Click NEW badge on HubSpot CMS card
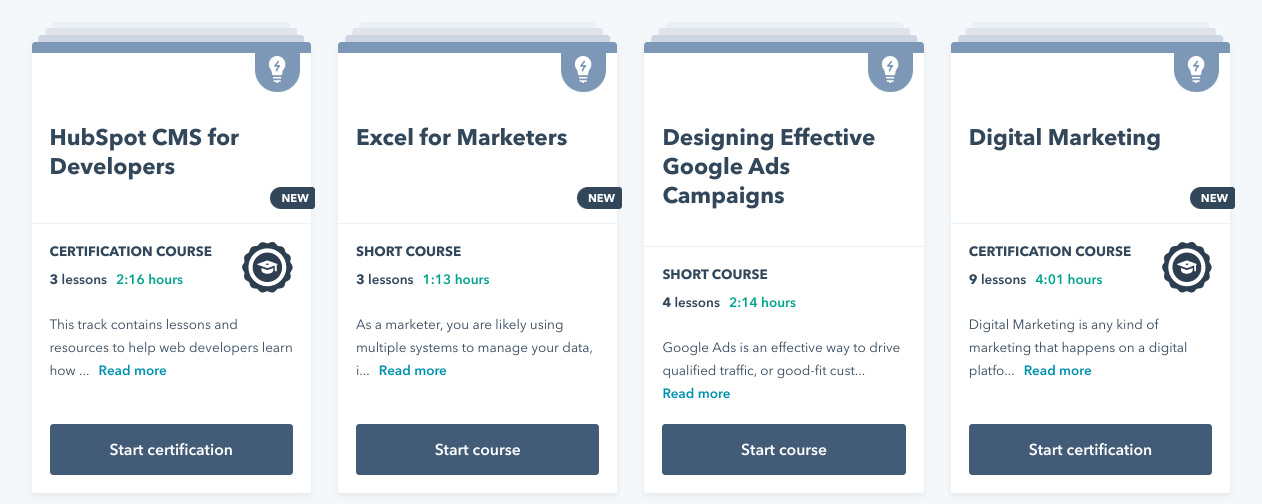Screen dimensions: 1262x504 coord(294,198)
